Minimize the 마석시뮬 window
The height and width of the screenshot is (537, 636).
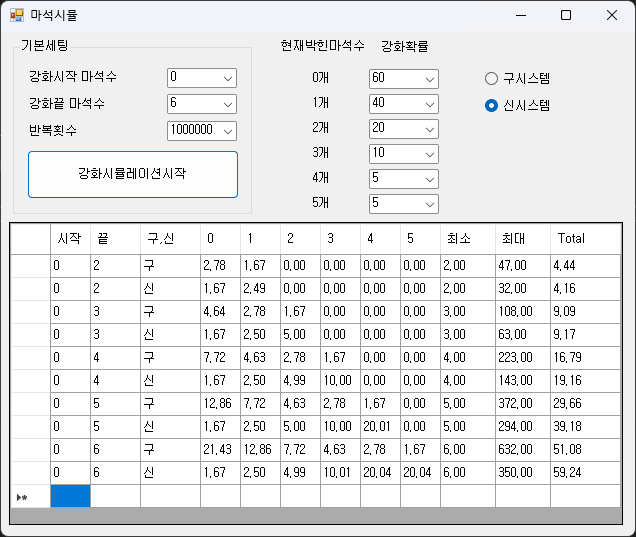(521, 15)
